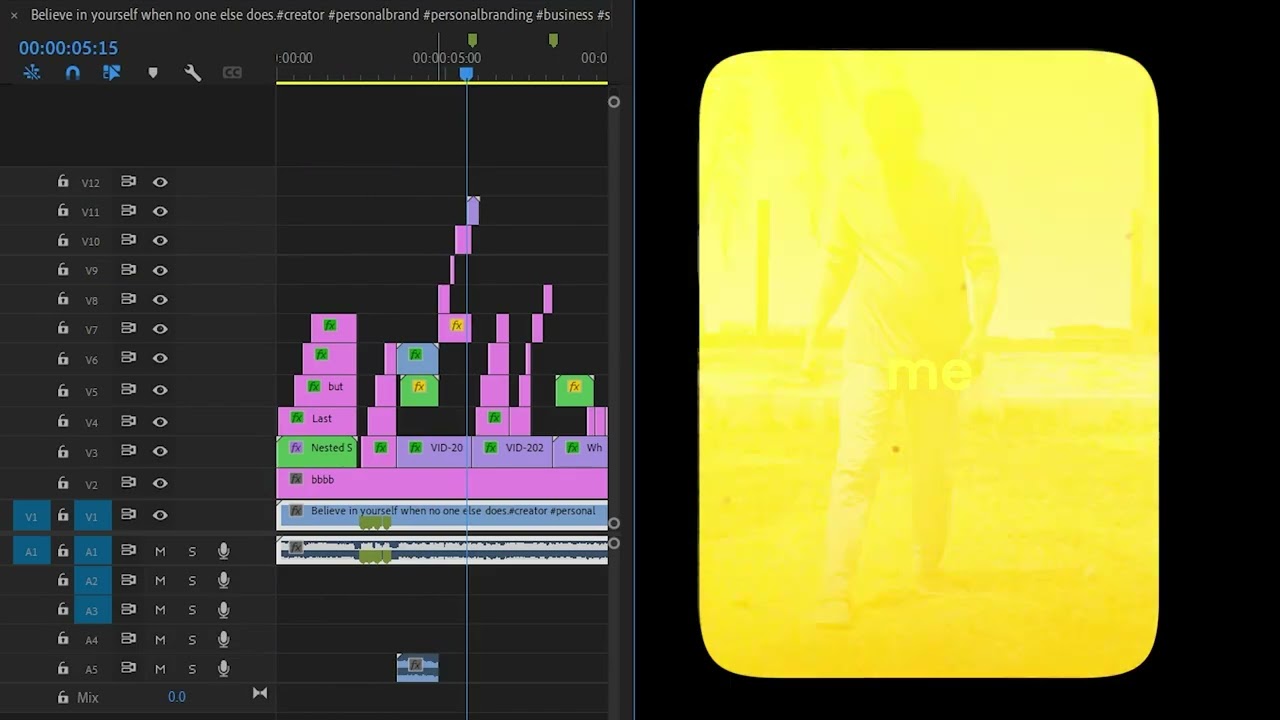Image resolution: width=1280 pixels, height=720 pixels.
Task: Click the vertical zoom handle beside V1
Action: pos(614,523)
